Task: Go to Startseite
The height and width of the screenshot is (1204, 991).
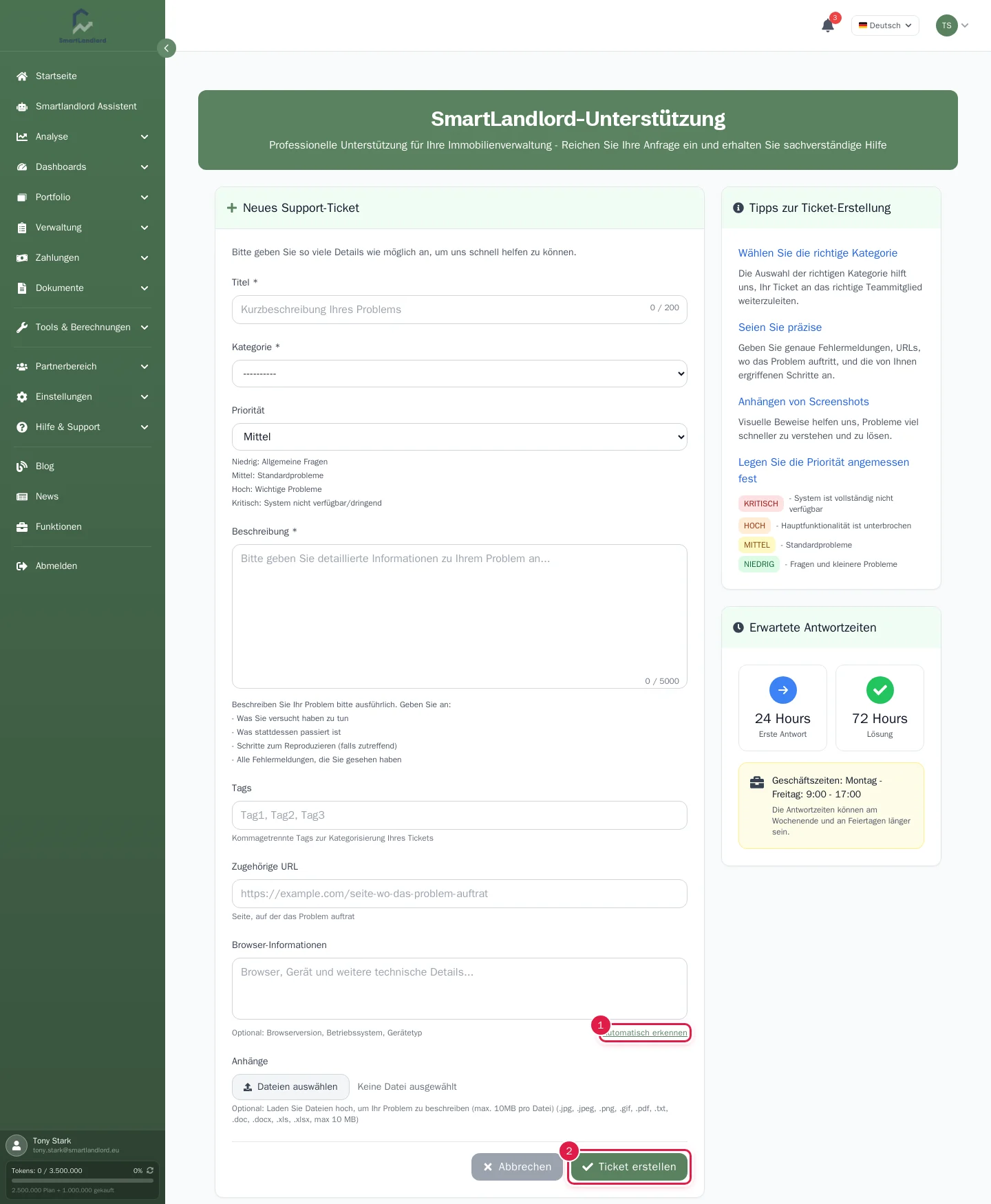Action: pos(83,76)
